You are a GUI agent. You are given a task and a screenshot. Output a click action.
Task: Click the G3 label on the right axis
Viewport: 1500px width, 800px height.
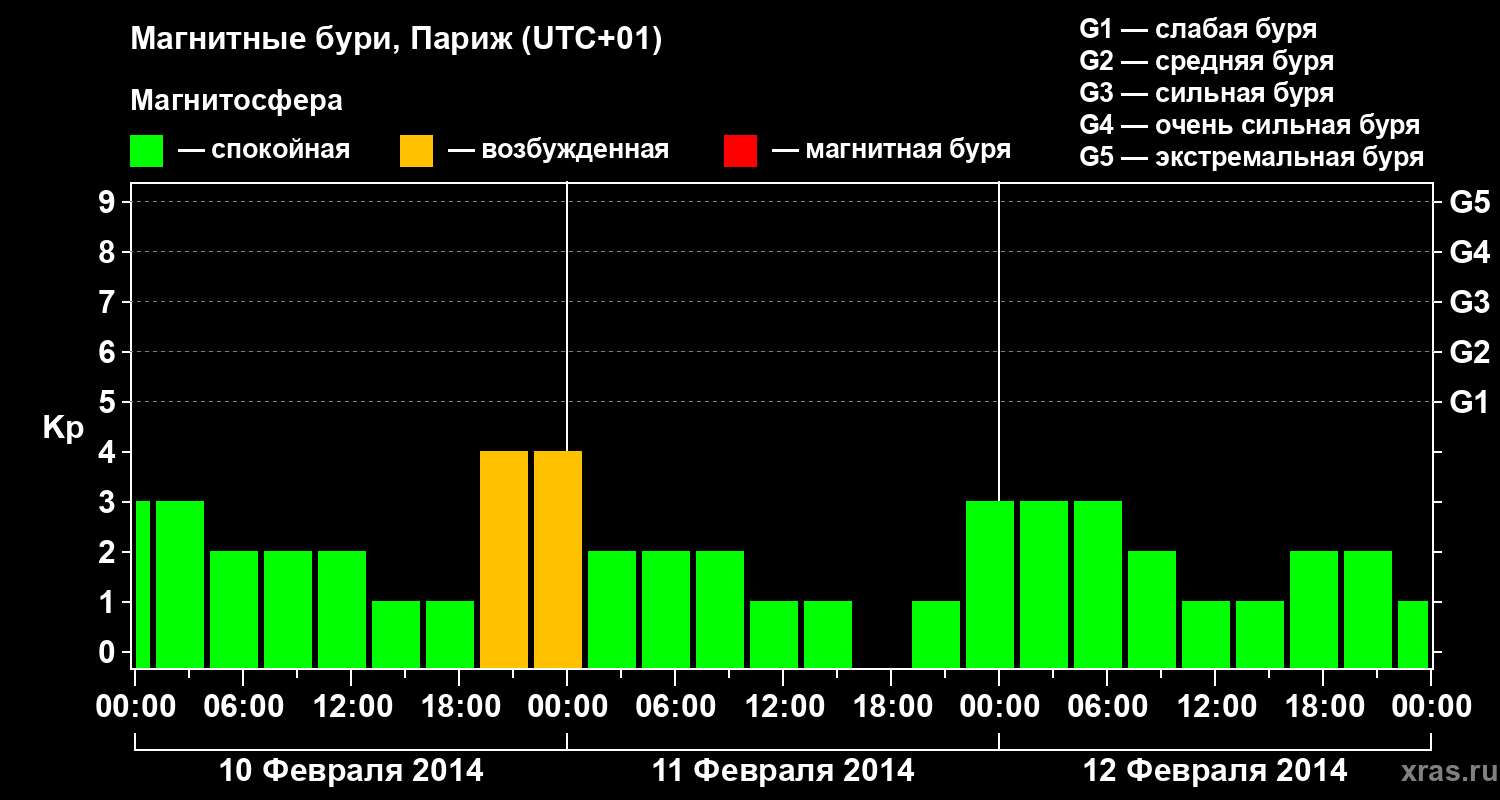[1470, 302]
